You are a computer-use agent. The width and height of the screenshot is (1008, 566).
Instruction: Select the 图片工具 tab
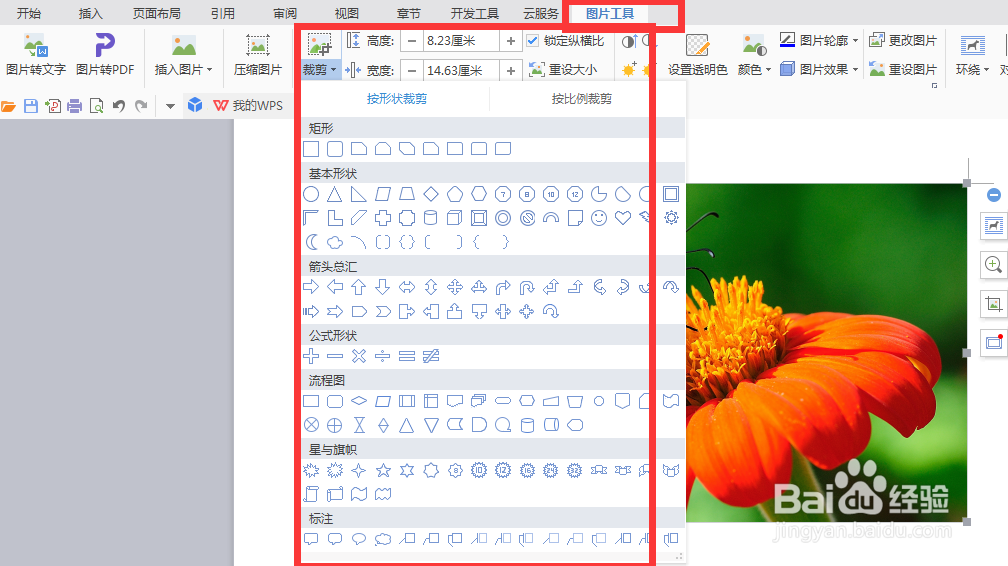coord(609,14)
